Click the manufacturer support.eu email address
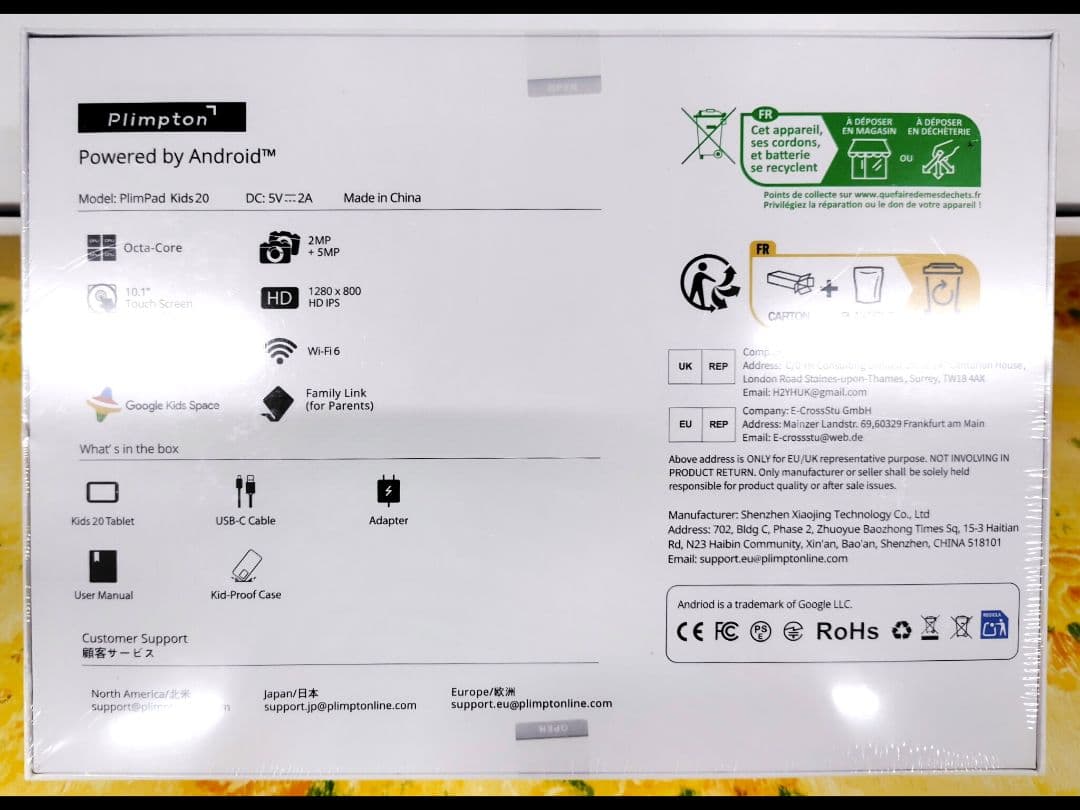This screenshot has width=1080, height=810. tap(773, 559)
